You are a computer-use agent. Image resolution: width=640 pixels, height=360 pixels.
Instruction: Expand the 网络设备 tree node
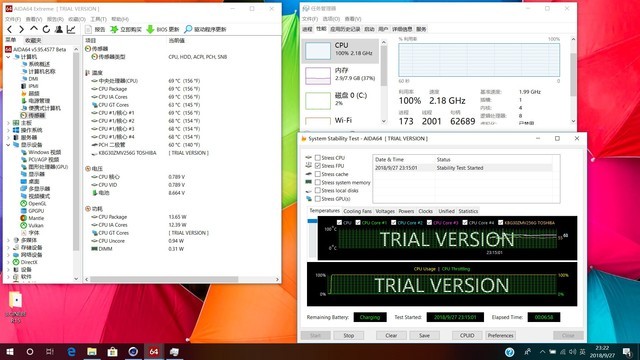click(x=9, y=255)
